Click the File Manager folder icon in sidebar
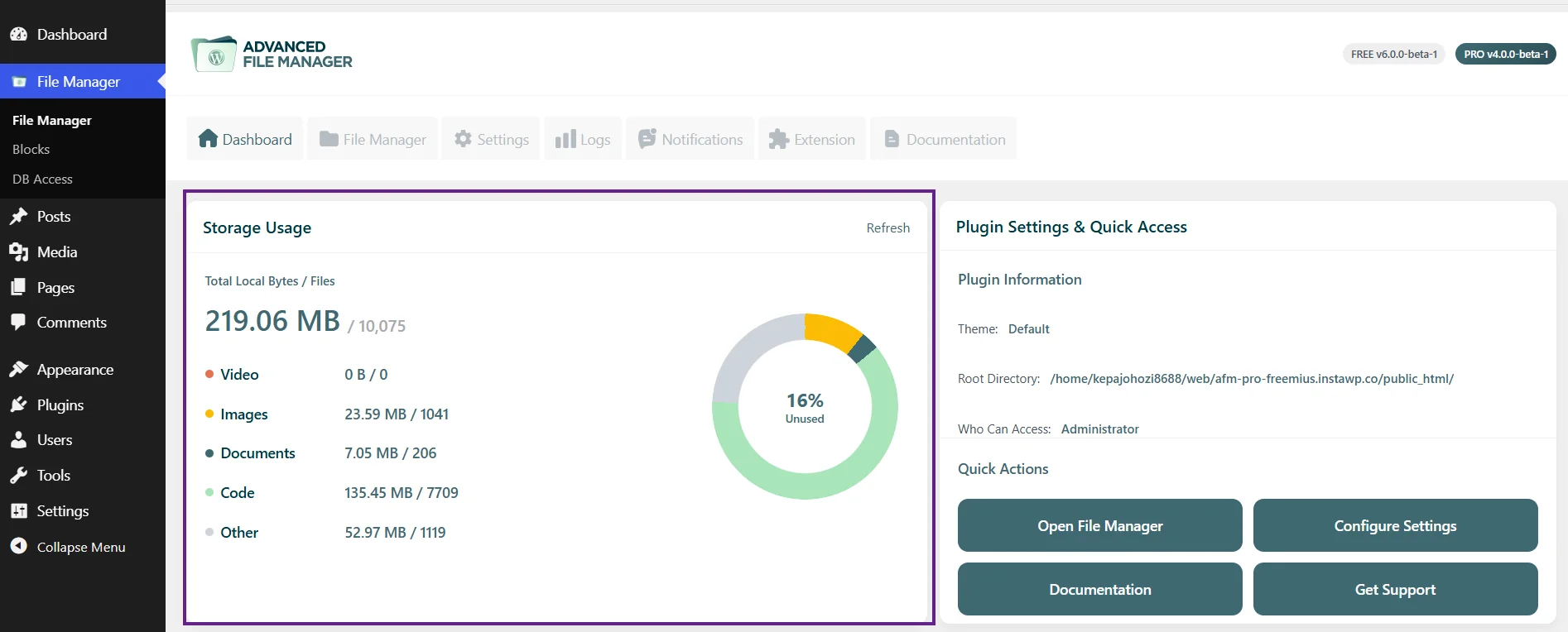This screenshot has width=1568, height=632. (19, 82)
